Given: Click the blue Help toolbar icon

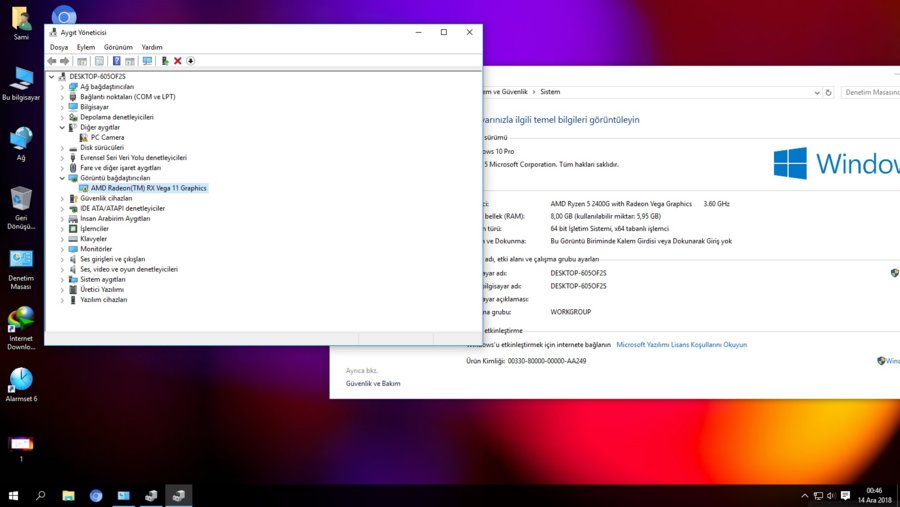Looking at the screenshot, I should [x=117, y=61].
